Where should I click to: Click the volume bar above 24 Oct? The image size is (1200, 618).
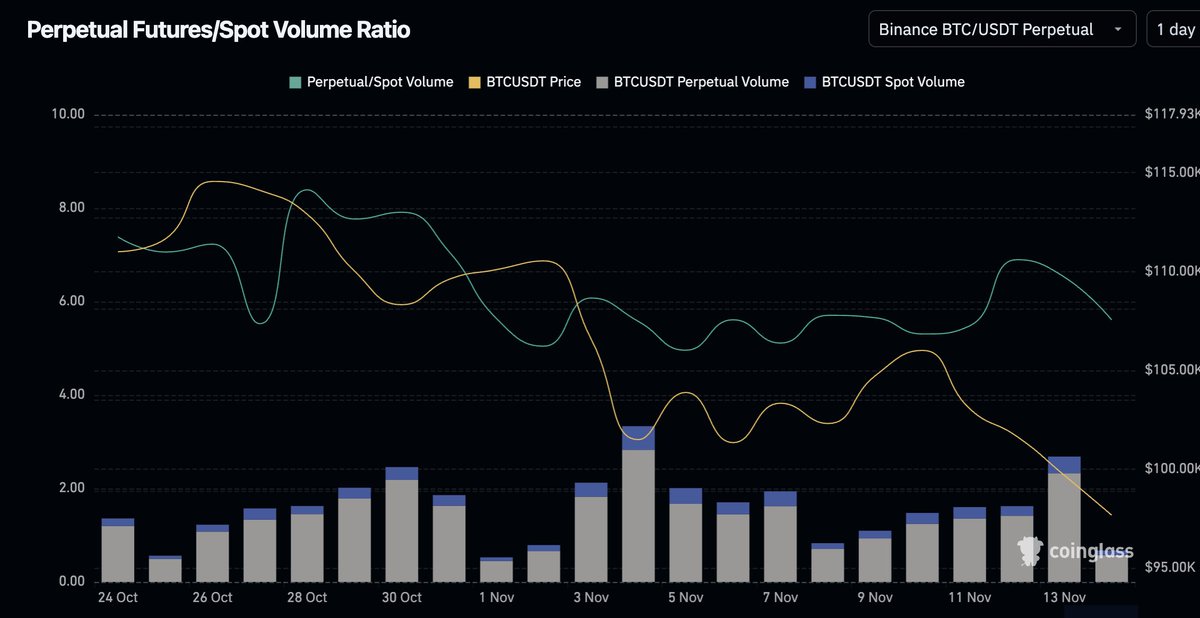pyautogui.click(x=118, y=550)
